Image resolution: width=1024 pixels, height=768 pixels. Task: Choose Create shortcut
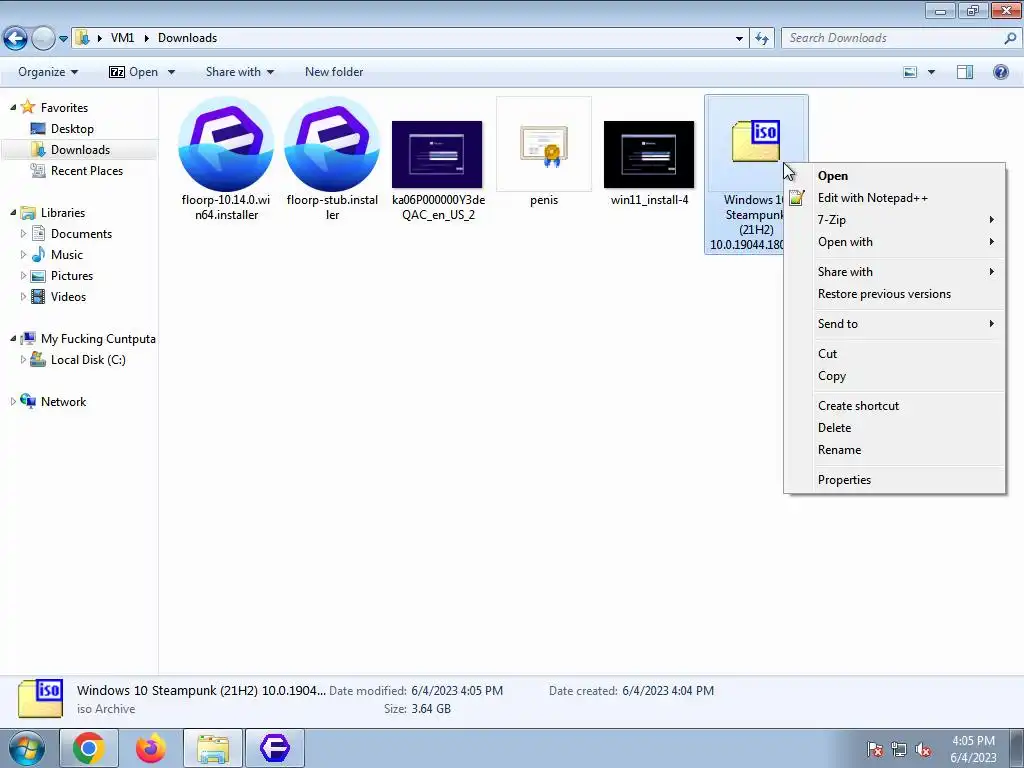pos(895,406)
